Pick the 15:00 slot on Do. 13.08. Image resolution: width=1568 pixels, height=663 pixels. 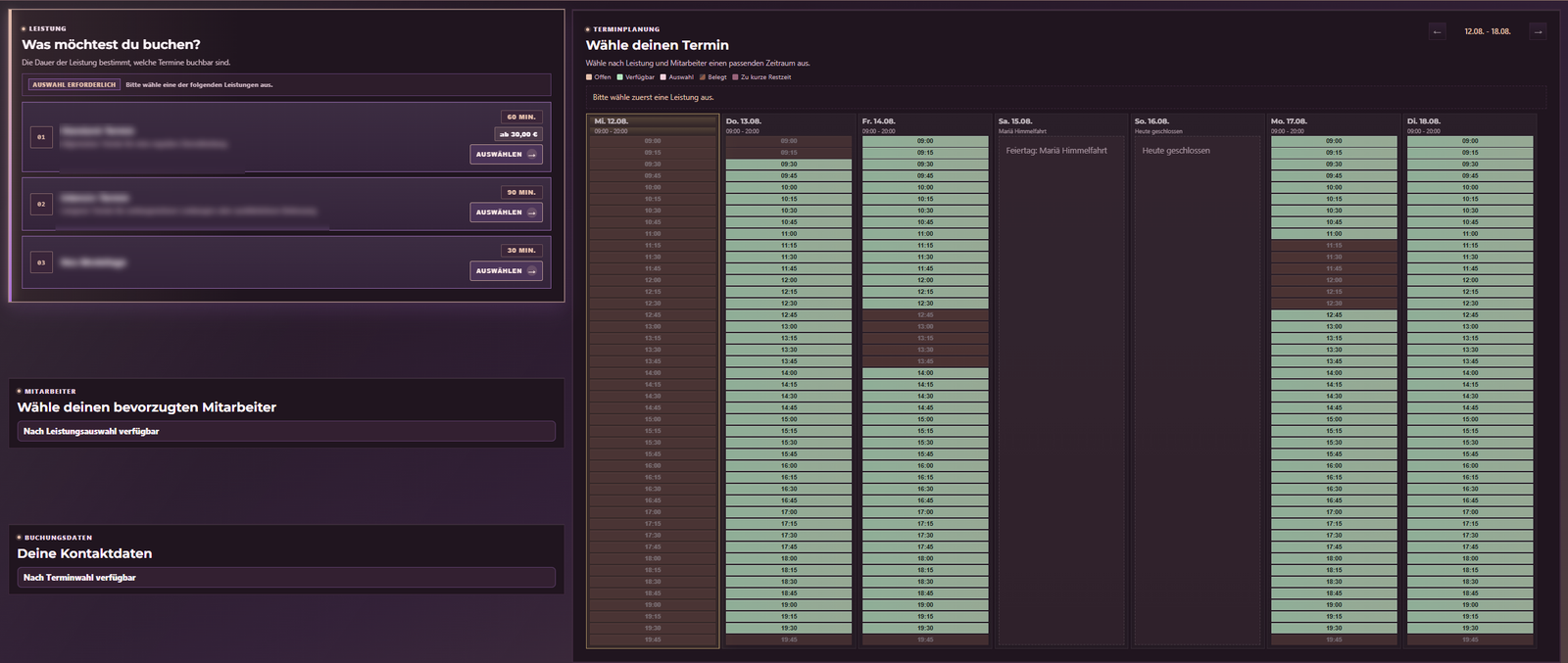[789, 419]
